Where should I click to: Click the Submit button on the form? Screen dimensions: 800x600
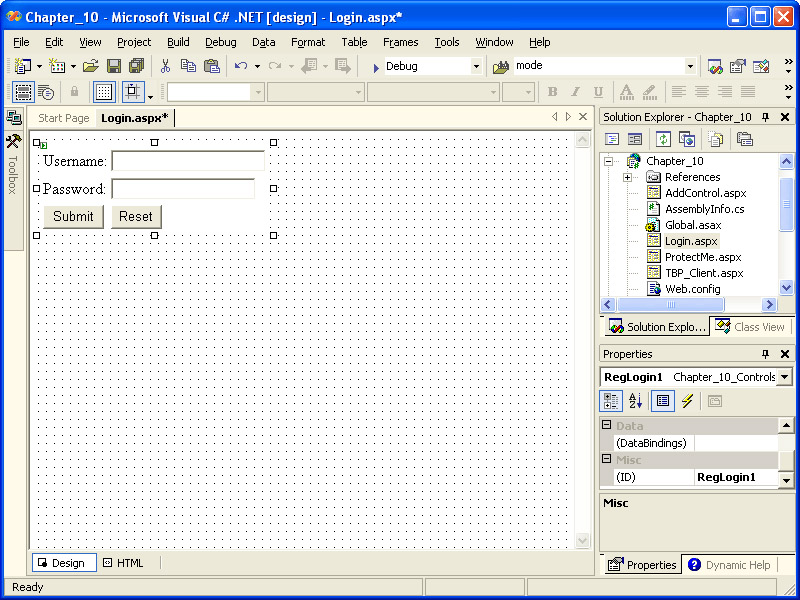(x=73, y=216)
